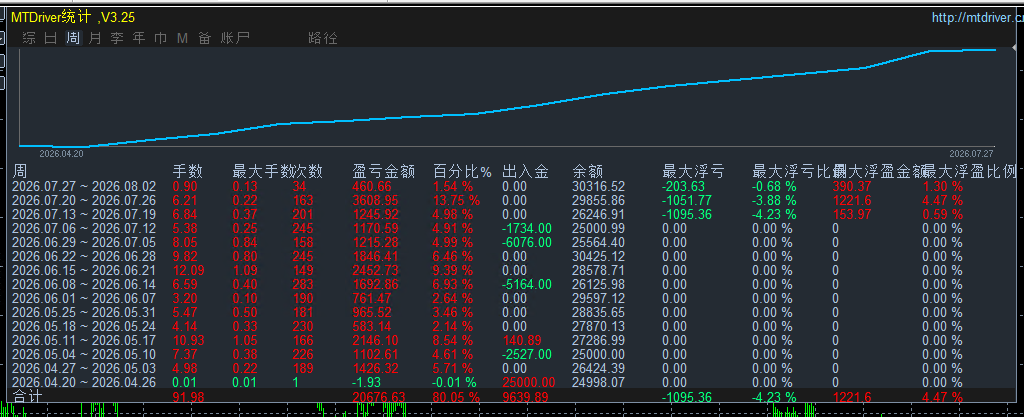Image resolution: width=1024 pixels, height=417 pixels.
Task: Click the 盈亏金额 column header
Action: 383,172
